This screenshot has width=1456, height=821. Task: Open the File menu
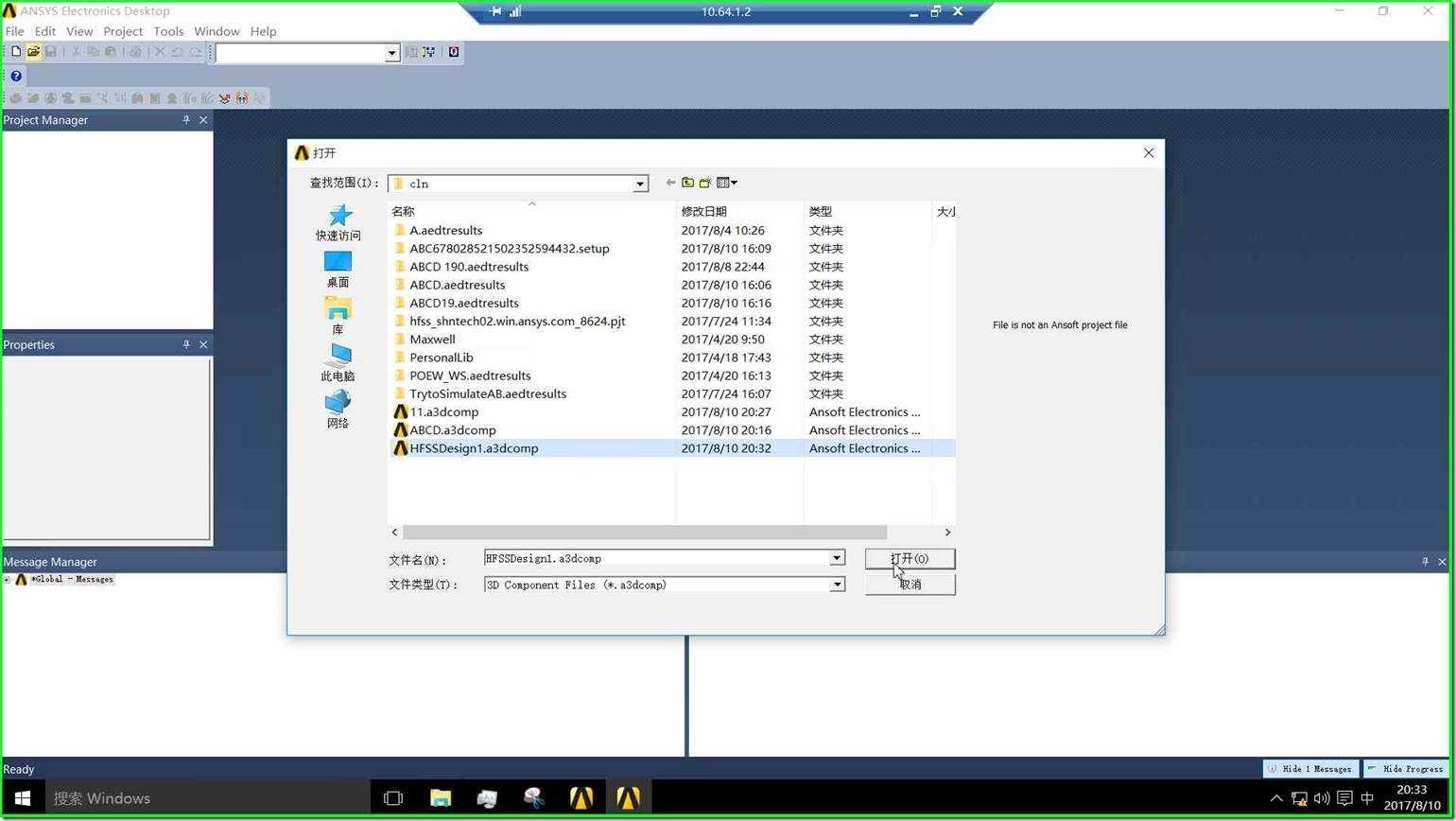click(x=14, y=31)
